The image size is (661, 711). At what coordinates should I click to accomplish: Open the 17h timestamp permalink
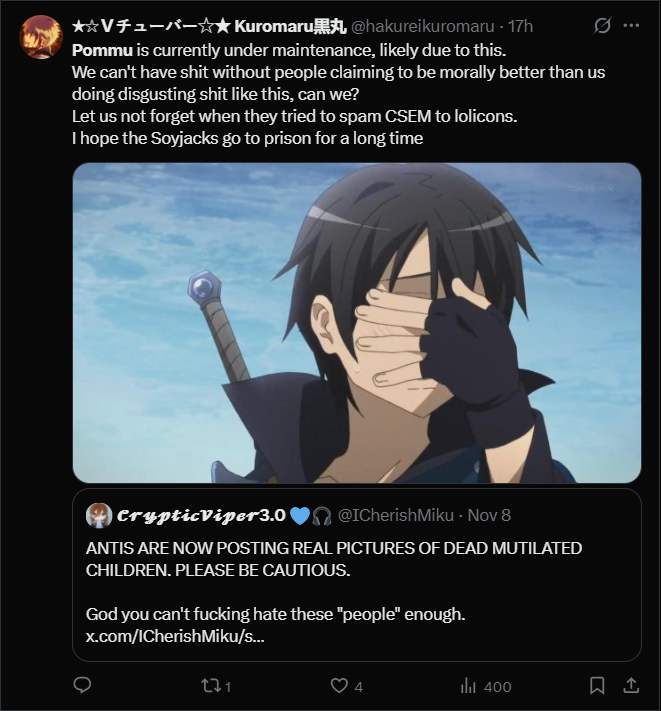[520, 25]
